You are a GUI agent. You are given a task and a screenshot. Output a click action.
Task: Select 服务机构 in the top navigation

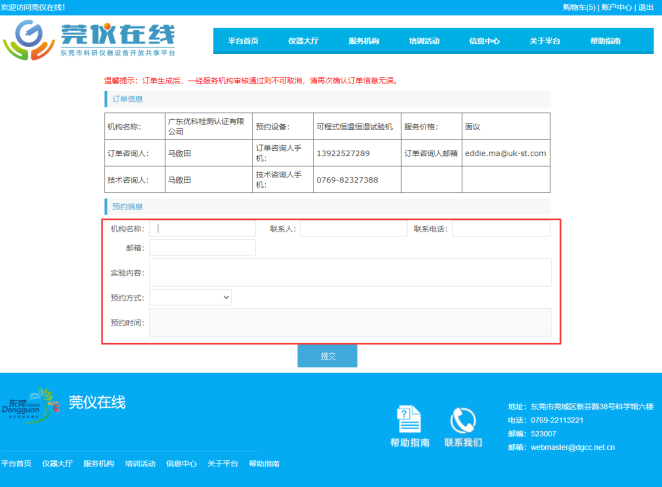click(x=363, y=41)
